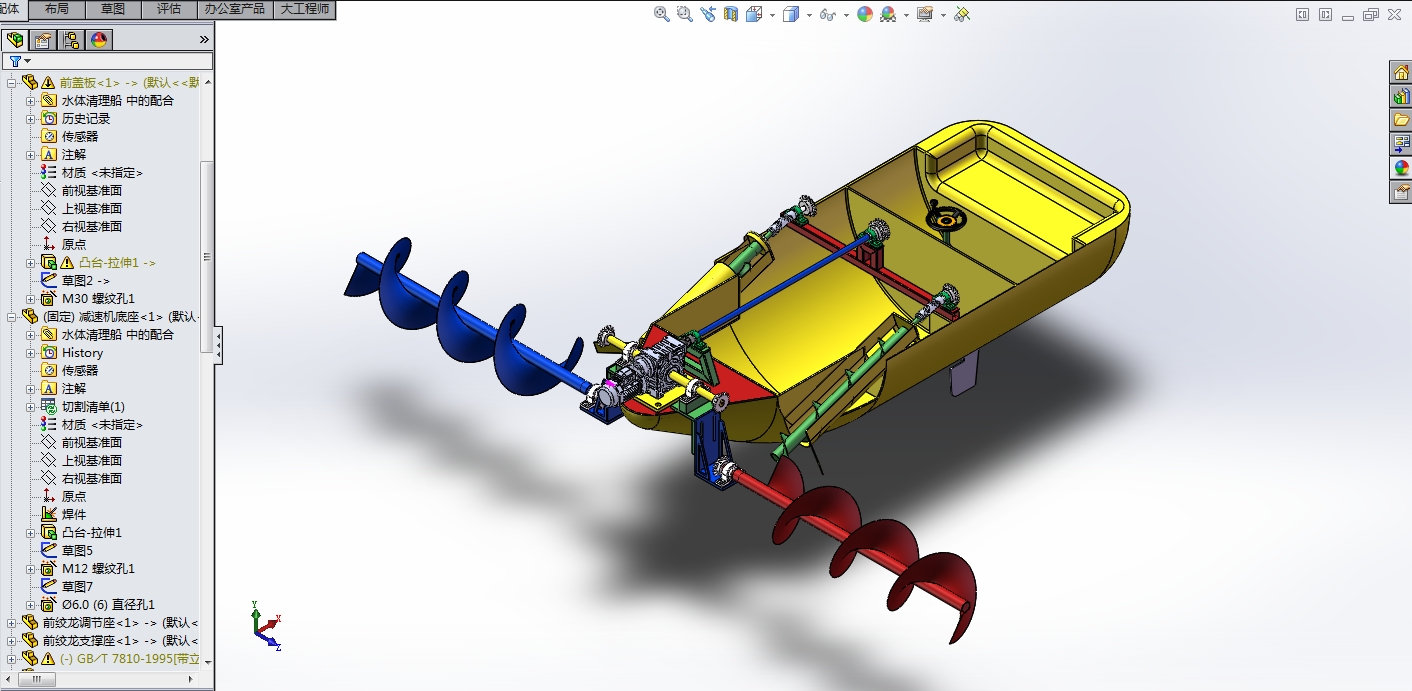Switch to the 评估 tab

169,9
